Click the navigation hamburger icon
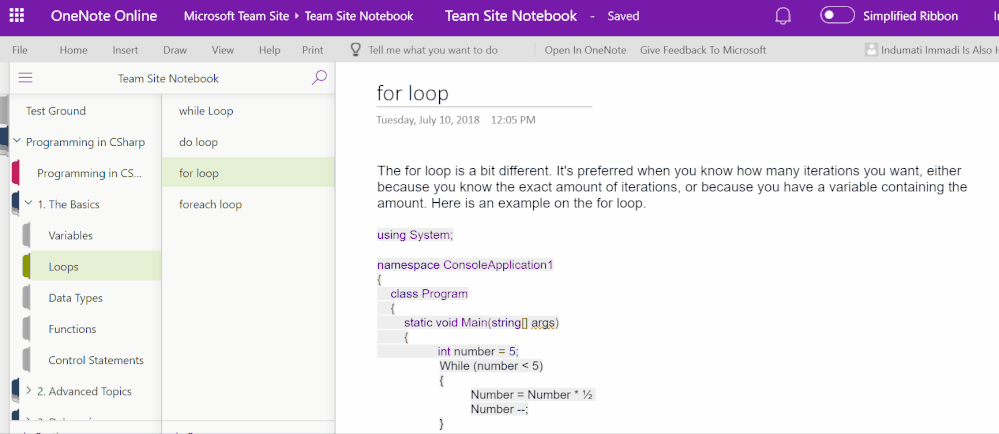 click(x=25, y=78)
